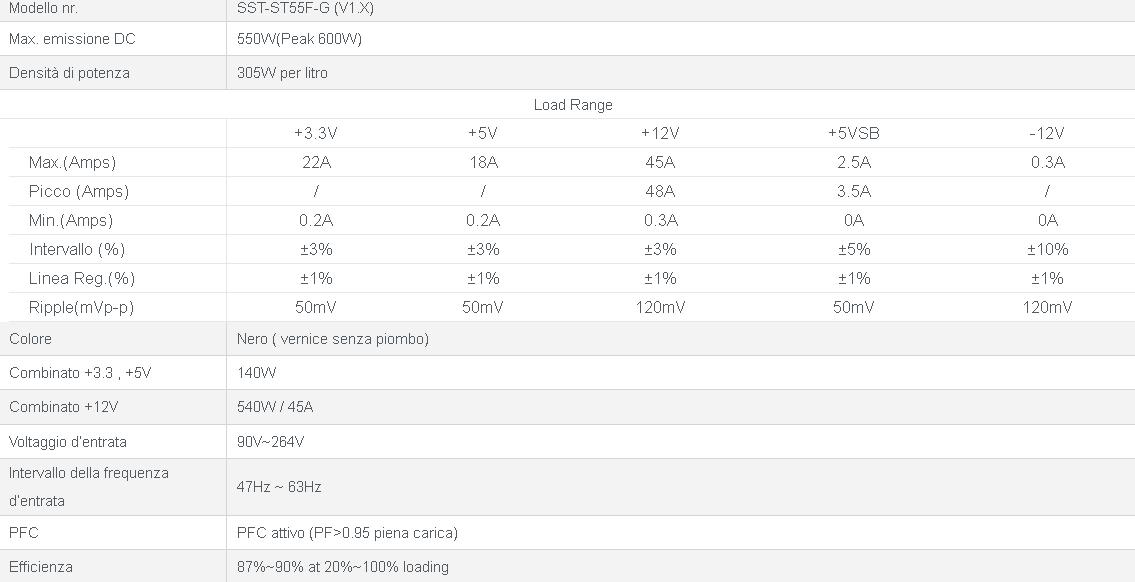This screenshot has height=582, width=1135.
Task: Select the +5VSB column header
Action: pyautogui.click(x=853, y=133)
